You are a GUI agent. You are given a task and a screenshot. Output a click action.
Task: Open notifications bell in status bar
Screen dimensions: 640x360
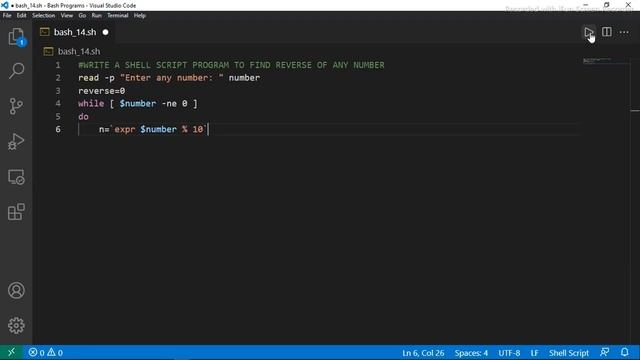(624, 352)
